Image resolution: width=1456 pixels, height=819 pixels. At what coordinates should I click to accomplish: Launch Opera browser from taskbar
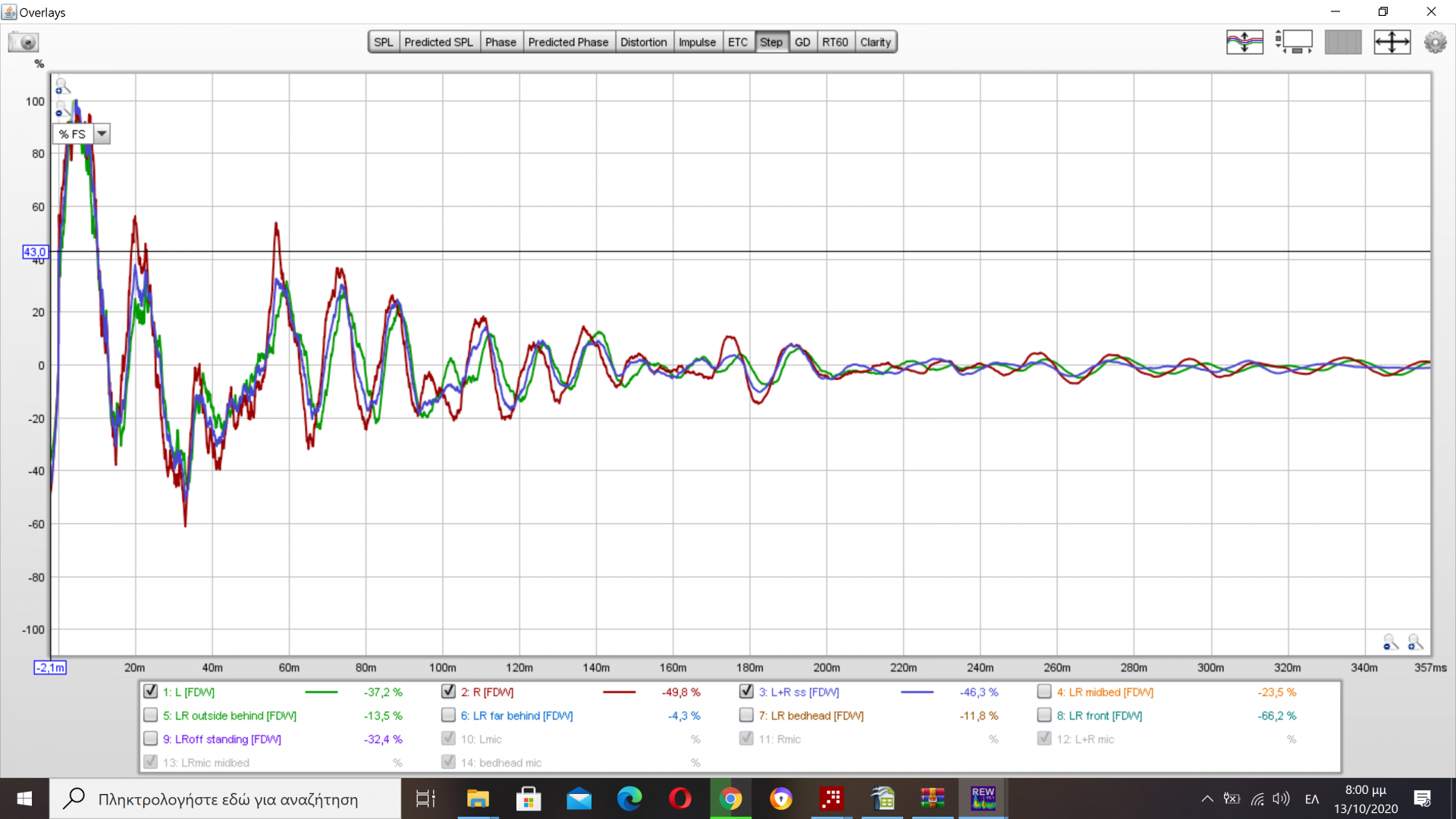(680, 799)
